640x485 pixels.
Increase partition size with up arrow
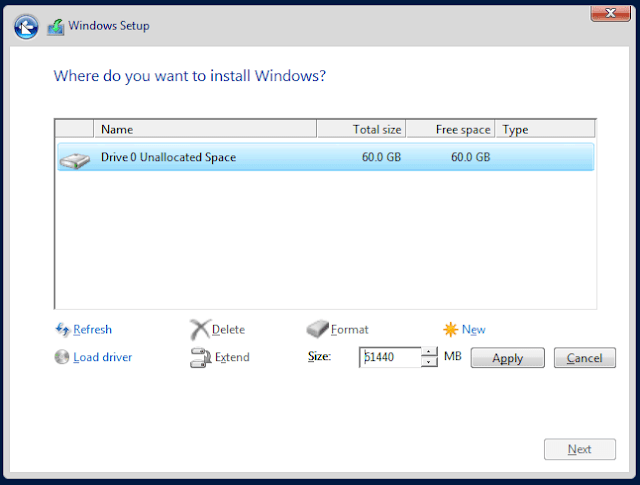click(x=430, y=352)
